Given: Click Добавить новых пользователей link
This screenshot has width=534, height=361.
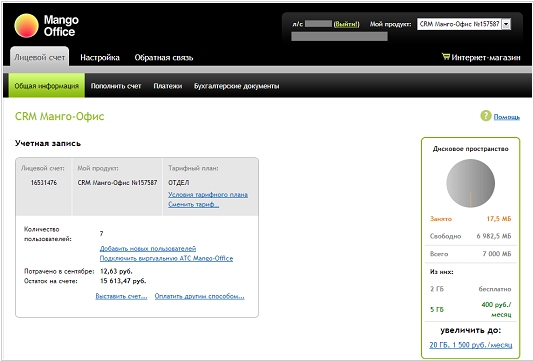Looking at the screenshot, I should [x=148, y=248].
